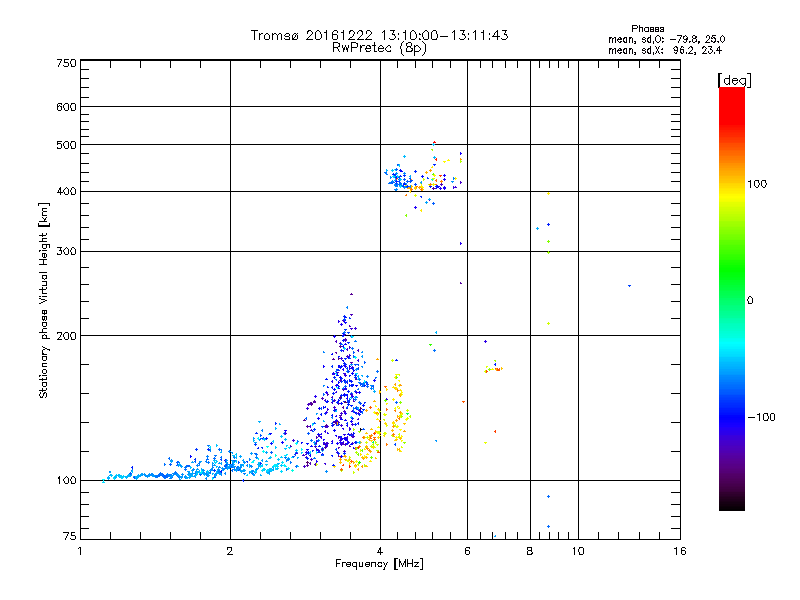The height and width of the screenshot is (600, 800).
Task: Click the "[deg]" colorbar label
Action: pyautogui.click(x=734, y=80)
